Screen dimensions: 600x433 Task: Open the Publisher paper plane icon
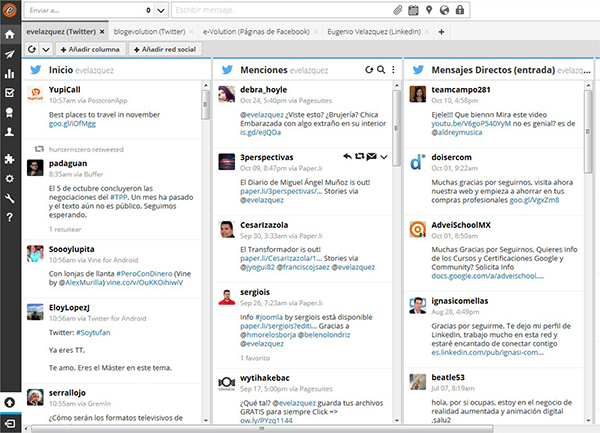click(x=10, y=54)
